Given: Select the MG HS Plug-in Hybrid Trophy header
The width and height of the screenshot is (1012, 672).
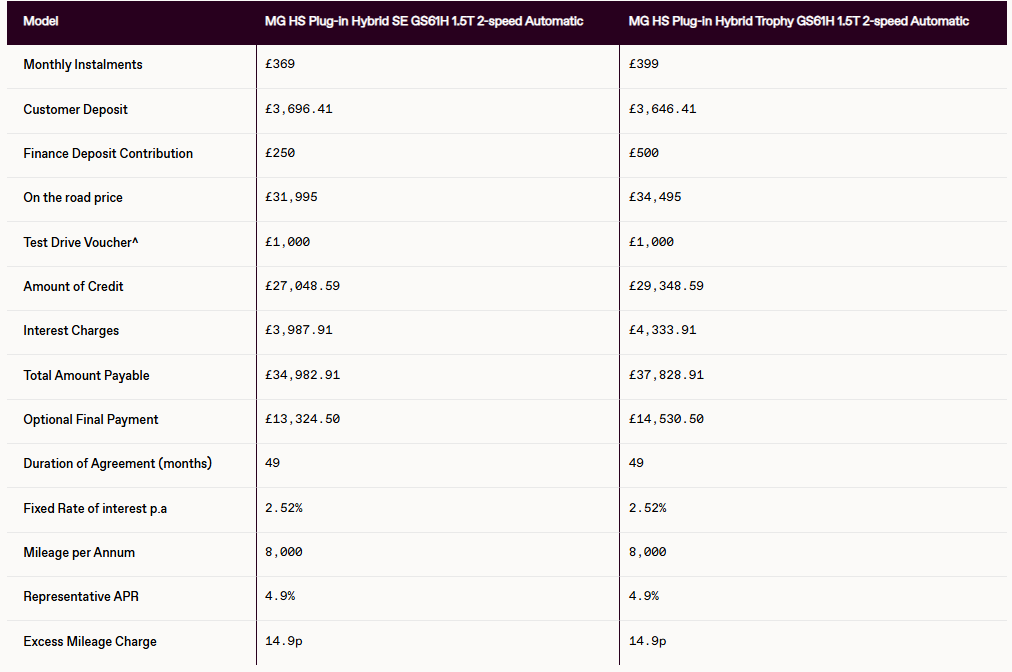Looking at the screenshot, I should (x=798, y=21).
